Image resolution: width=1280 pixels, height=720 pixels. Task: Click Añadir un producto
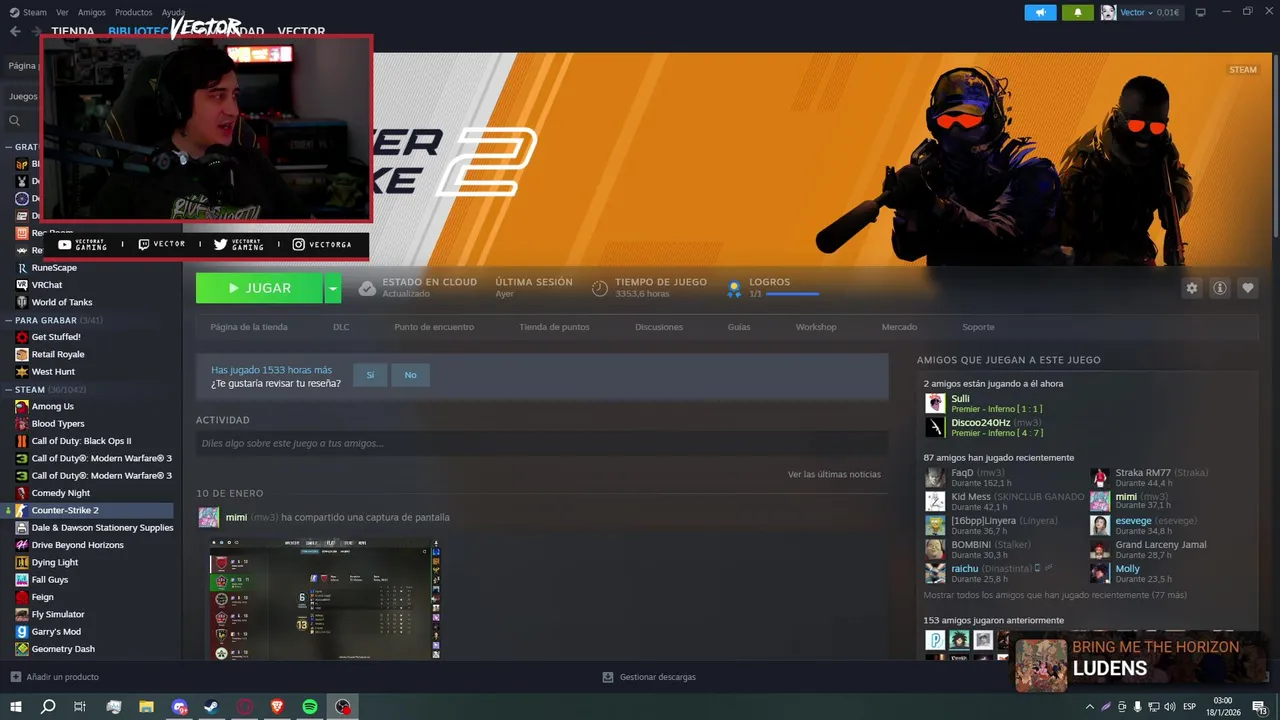(55, 677)
